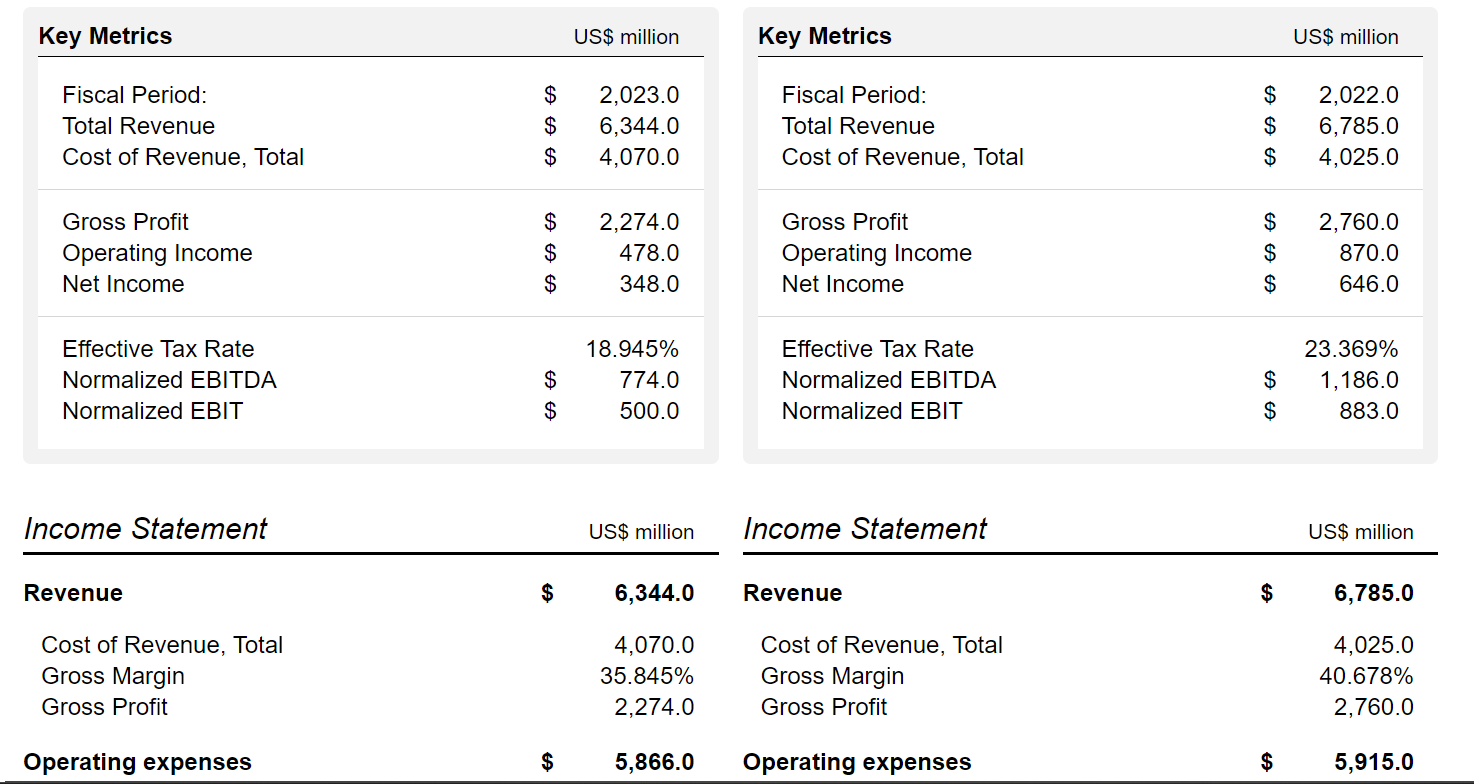1474x784 pixels.
Task: Select Operating Income value 478.0
Action: coord(649,253)
